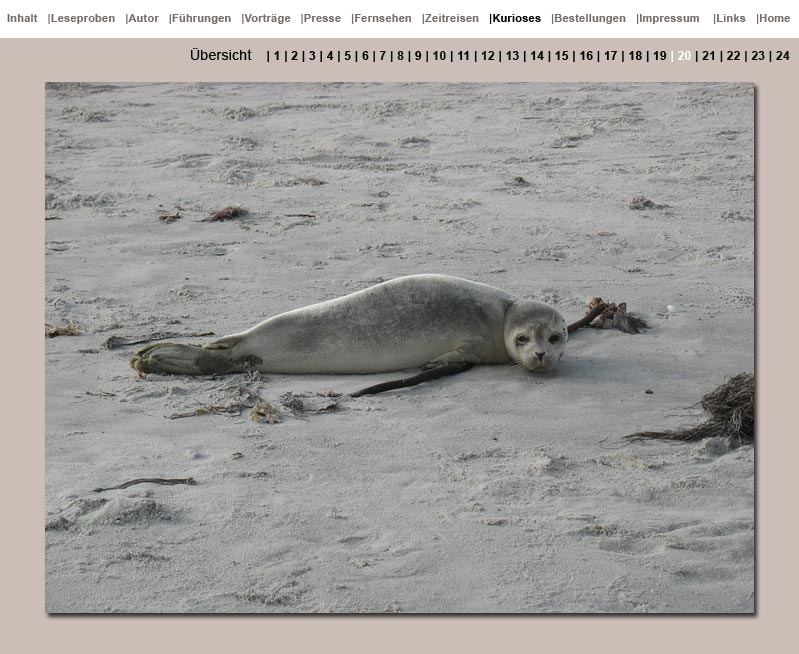The width and height of the screenshot is (799, 654).
Task: Go back to the Übersicht gallery overview
Action: tap(220, 56)
